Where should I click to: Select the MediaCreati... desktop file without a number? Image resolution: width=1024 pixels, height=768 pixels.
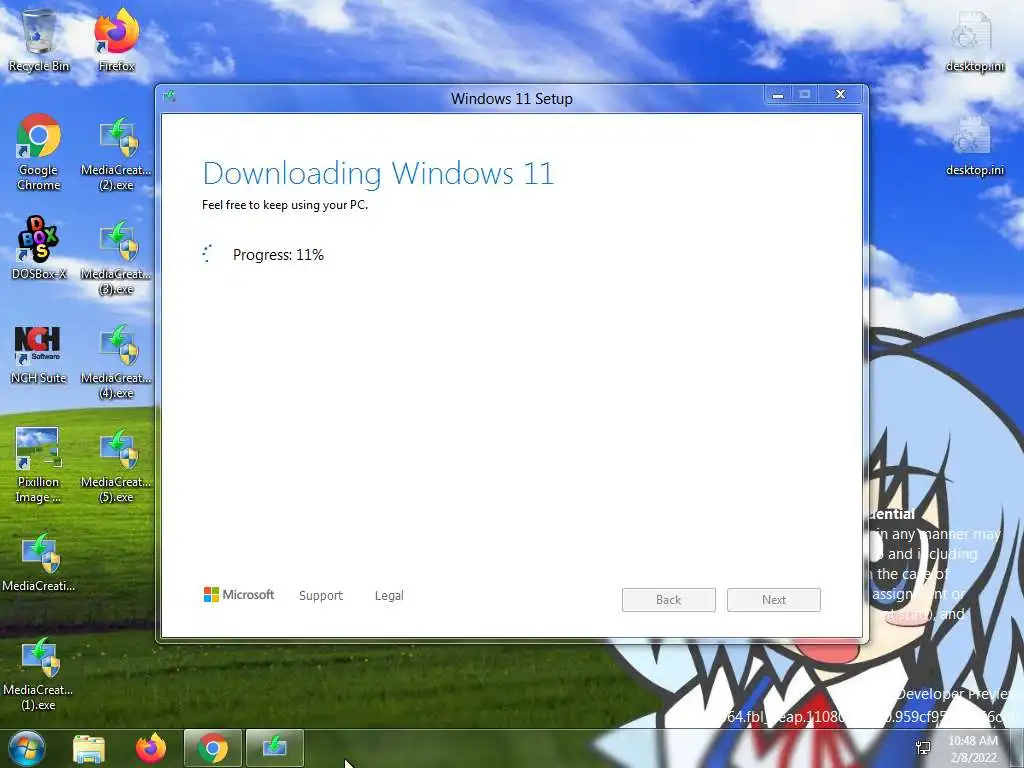tap(39, 562)
